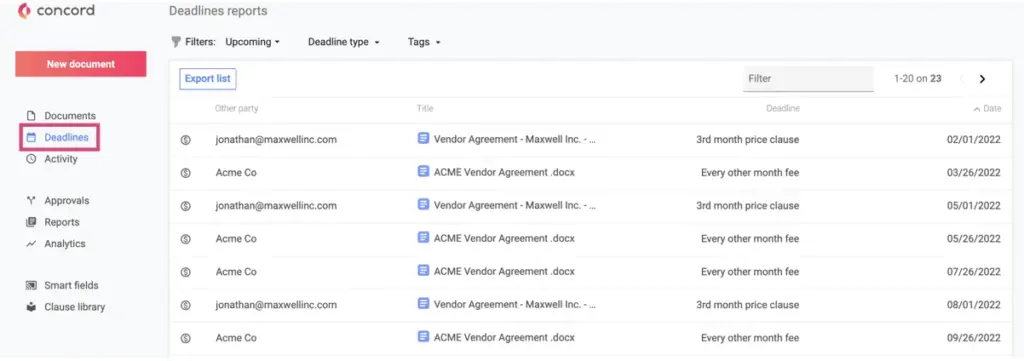The image size is (1024, 361).
Task: Open Documents in the sidebar
Action: 70,116
